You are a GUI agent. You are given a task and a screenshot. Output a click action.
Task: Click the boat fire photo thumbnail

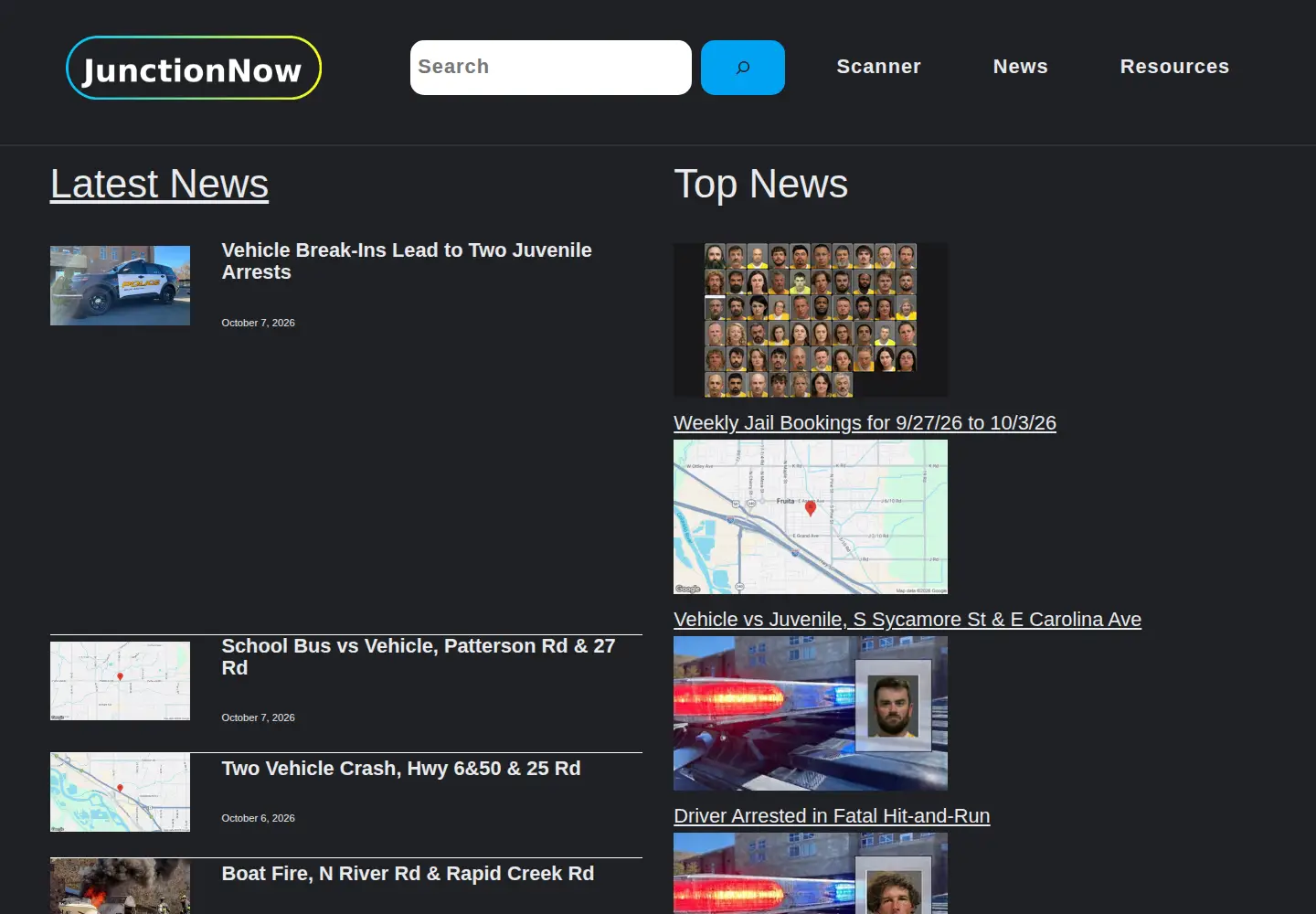[120, 886]
